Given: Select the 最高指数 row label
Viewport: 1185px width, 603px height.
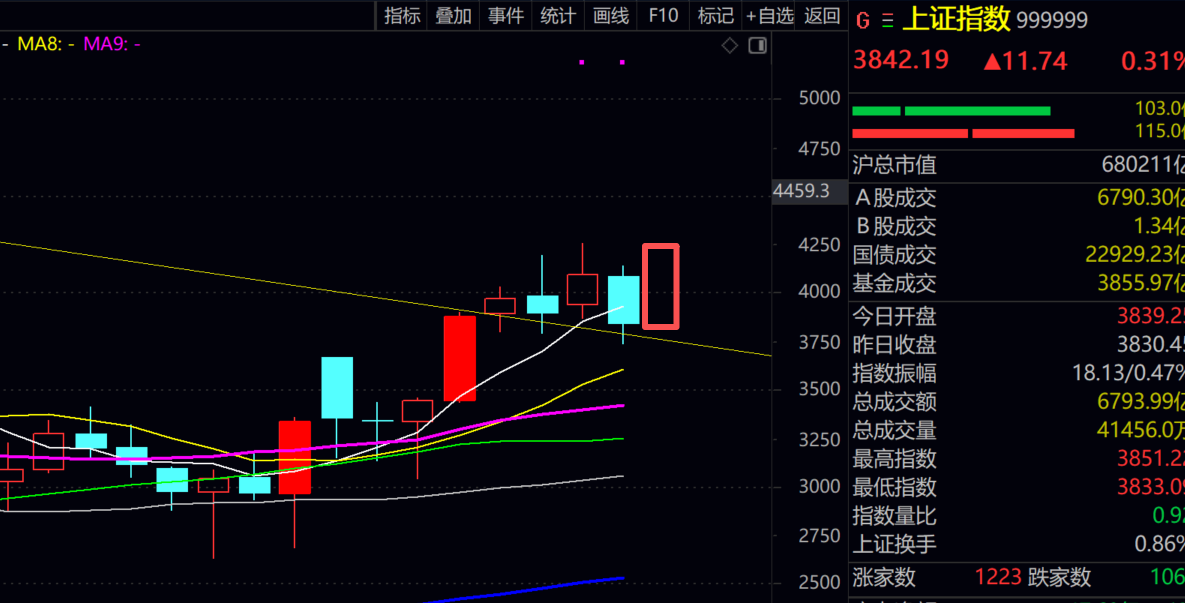Looking at the screenshot, I should pyautogui.click(x=895, y=459).
